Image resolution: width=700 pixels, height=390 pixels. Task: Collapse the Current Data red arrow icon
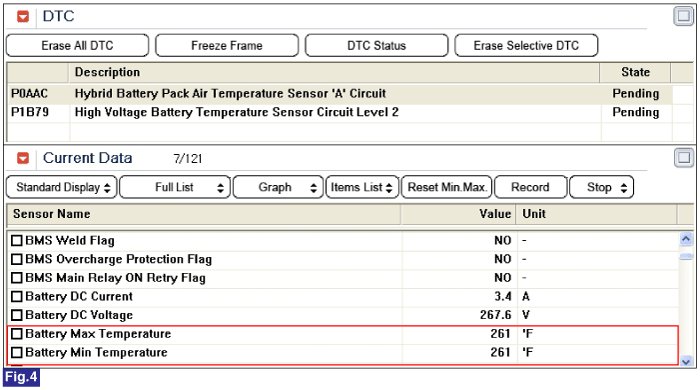tap(23, 158)
